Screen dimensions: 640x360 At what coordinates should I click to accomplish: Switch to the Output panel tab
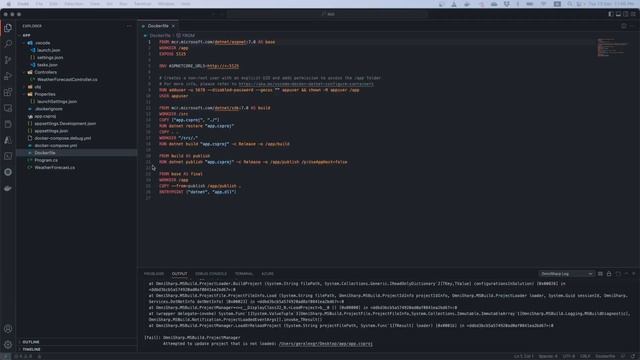click(x=179, y=274)
